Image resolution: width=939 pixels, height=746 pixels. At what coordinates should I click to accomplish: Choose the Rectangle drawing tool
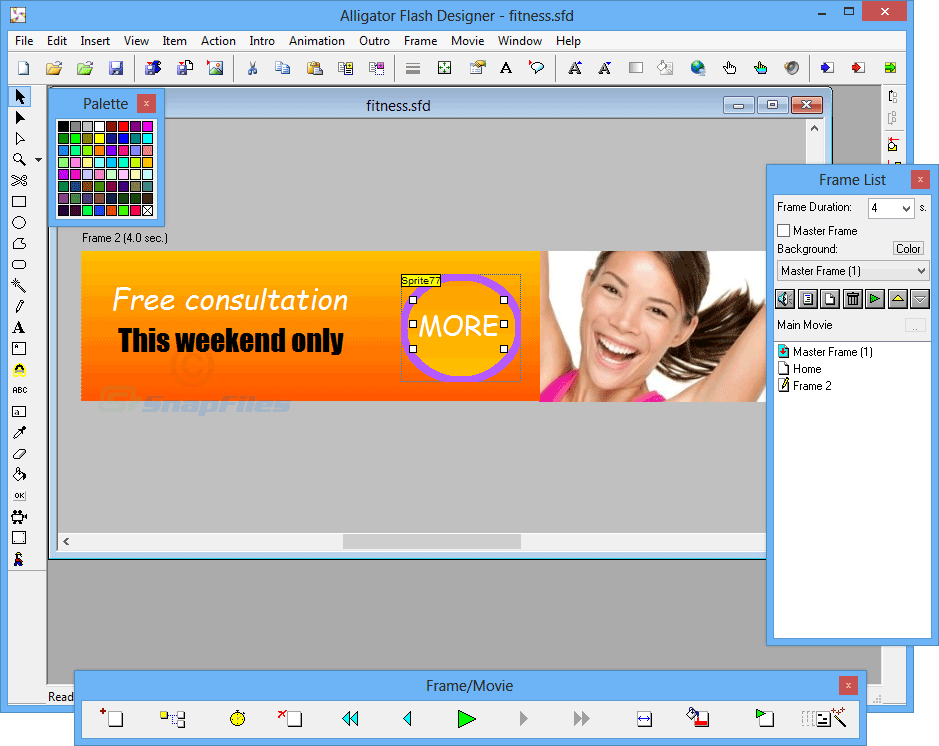17,201
